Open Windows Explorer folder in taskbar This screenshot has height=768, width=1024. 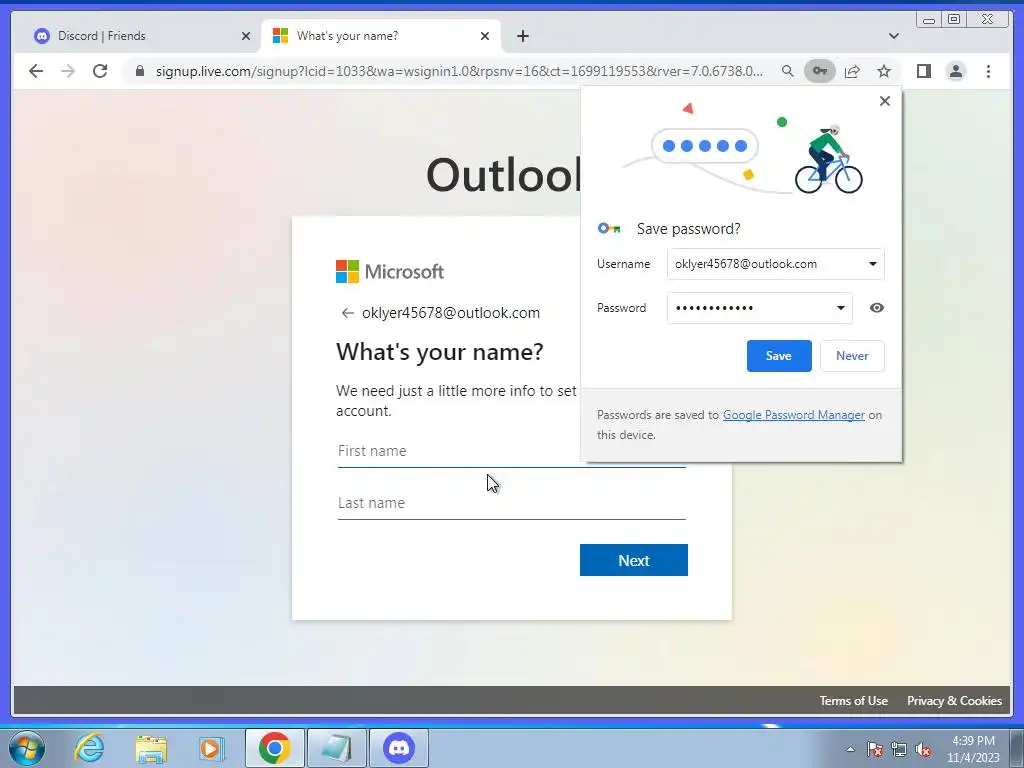[x=151, y=748]
